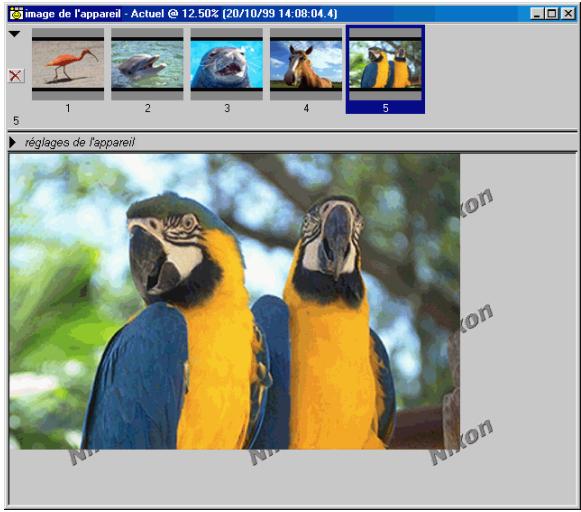Expand the réglages de l'appareil section
581x512 pixels.
click(x=13, y=142)
